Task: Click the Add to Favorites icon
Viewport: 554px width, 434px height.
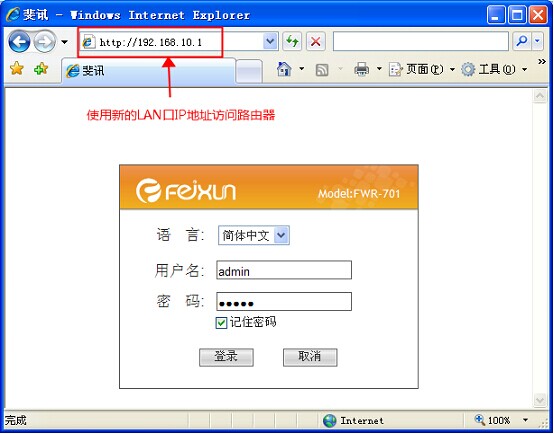Action: (41, 68)
